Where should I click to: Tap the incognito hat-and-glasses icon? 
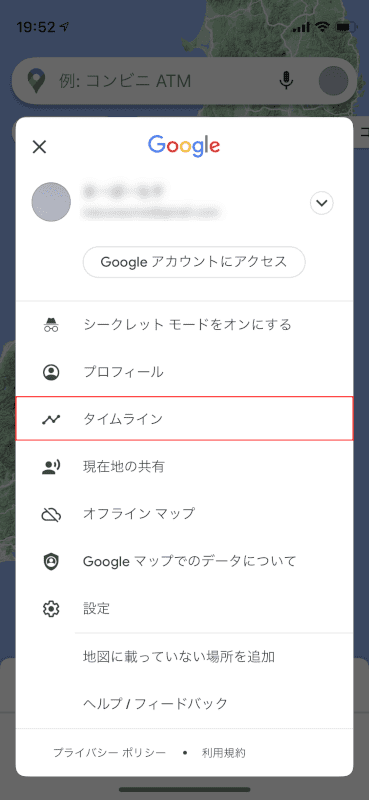tap(51, 324)
